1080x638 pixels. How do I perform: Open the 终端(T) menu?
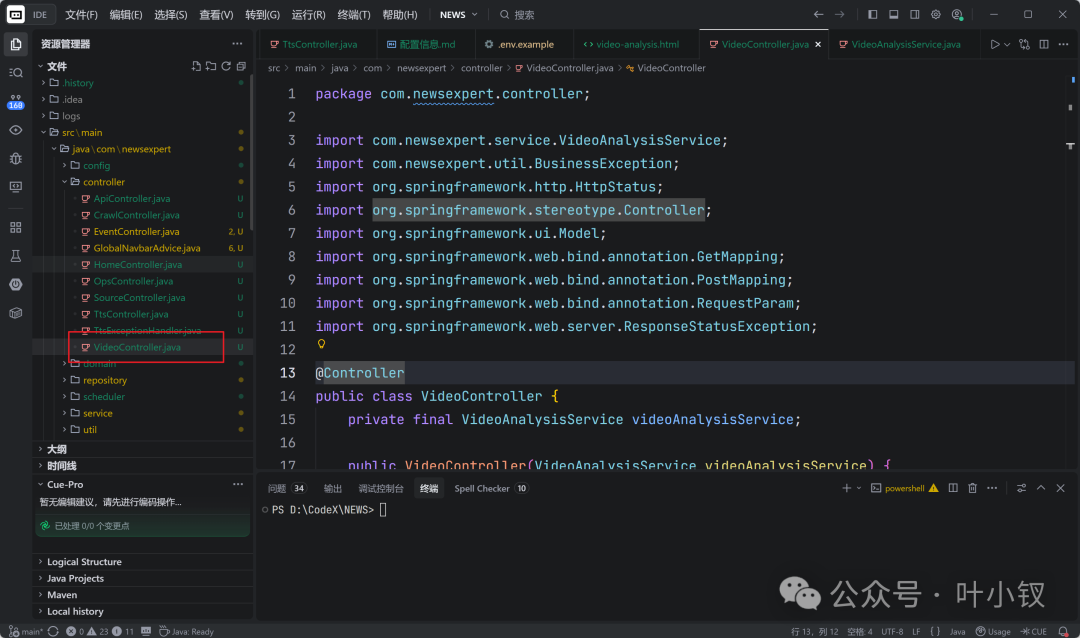point(354,14)
